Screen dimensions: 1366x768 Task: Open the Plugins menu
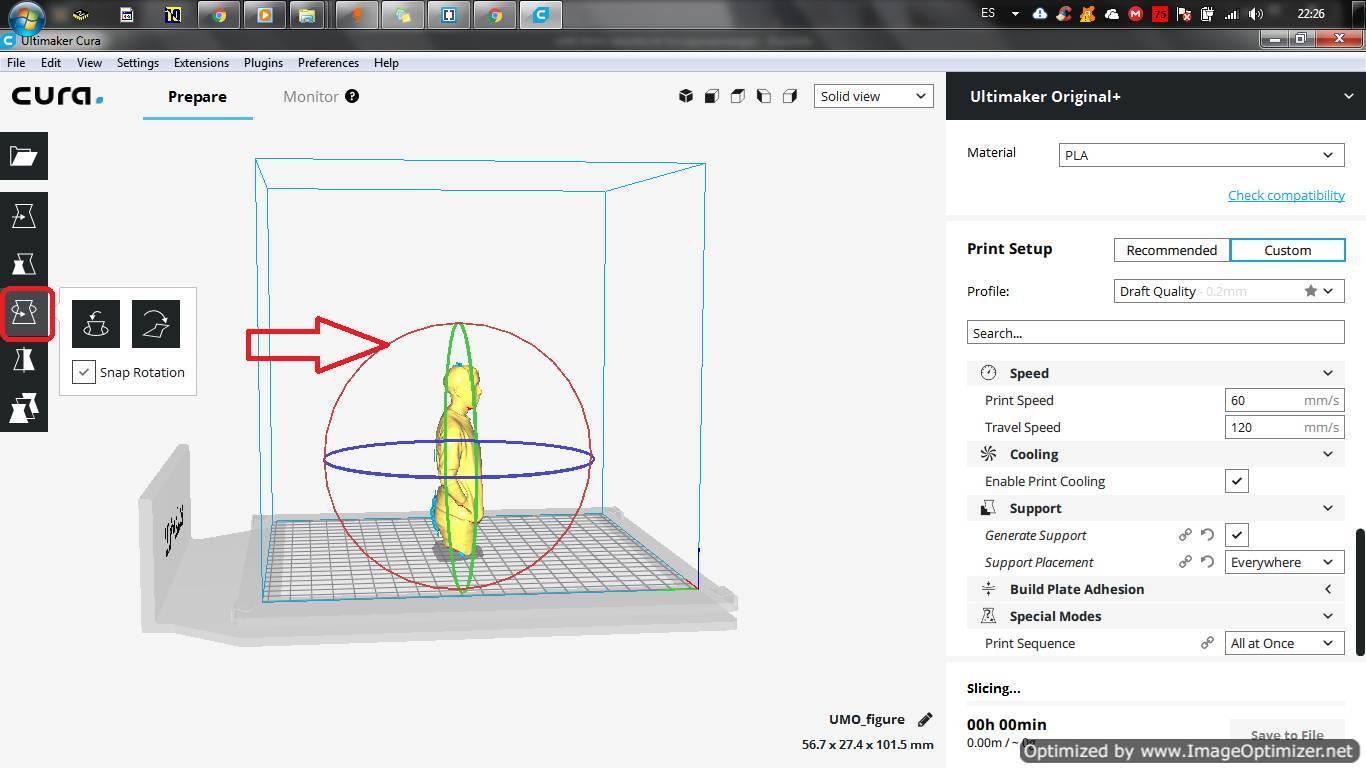(263, 62)
